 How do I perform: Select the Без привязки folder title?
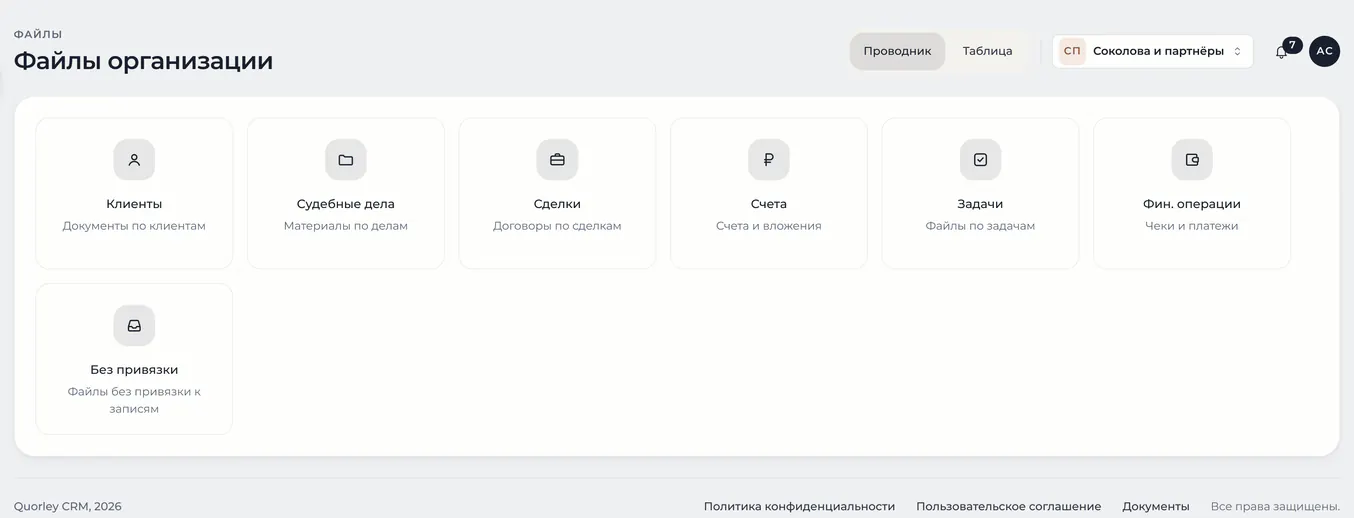click(134, 370)
